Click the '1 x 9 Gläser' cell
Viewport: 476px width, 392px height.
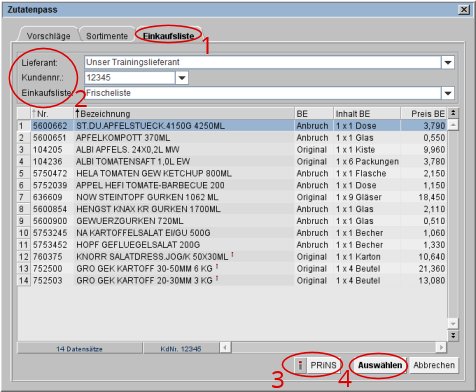point(359,197)
